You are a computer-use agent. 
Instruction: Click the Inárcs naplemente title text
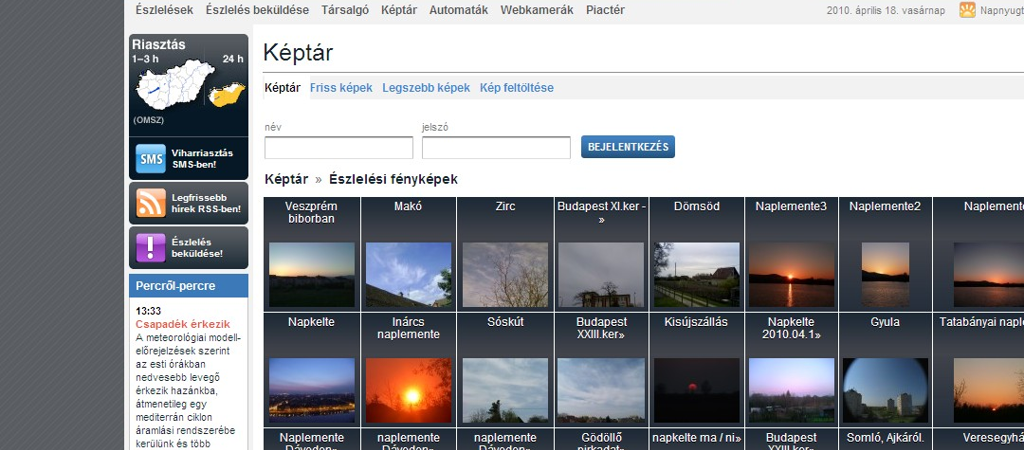408,328
